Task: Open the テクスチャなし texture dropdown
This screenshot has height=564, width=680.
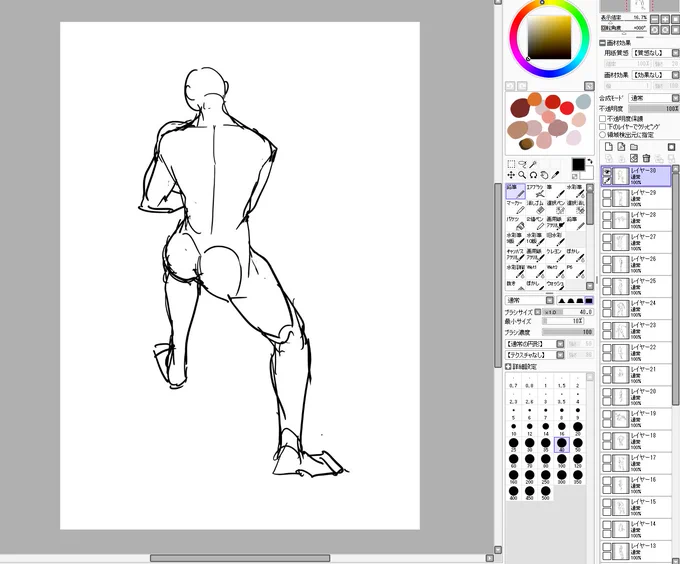Action: point(535,355)
